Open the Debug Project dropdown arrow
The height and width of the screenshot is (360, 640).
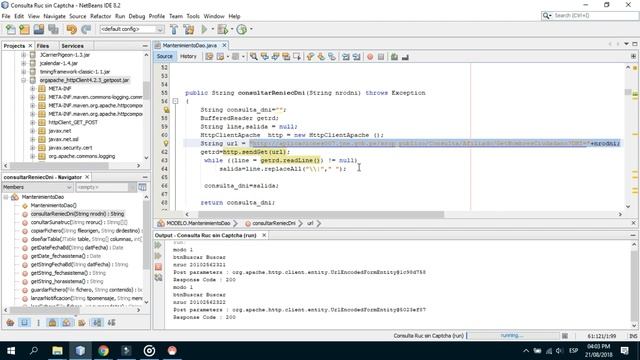231,29
